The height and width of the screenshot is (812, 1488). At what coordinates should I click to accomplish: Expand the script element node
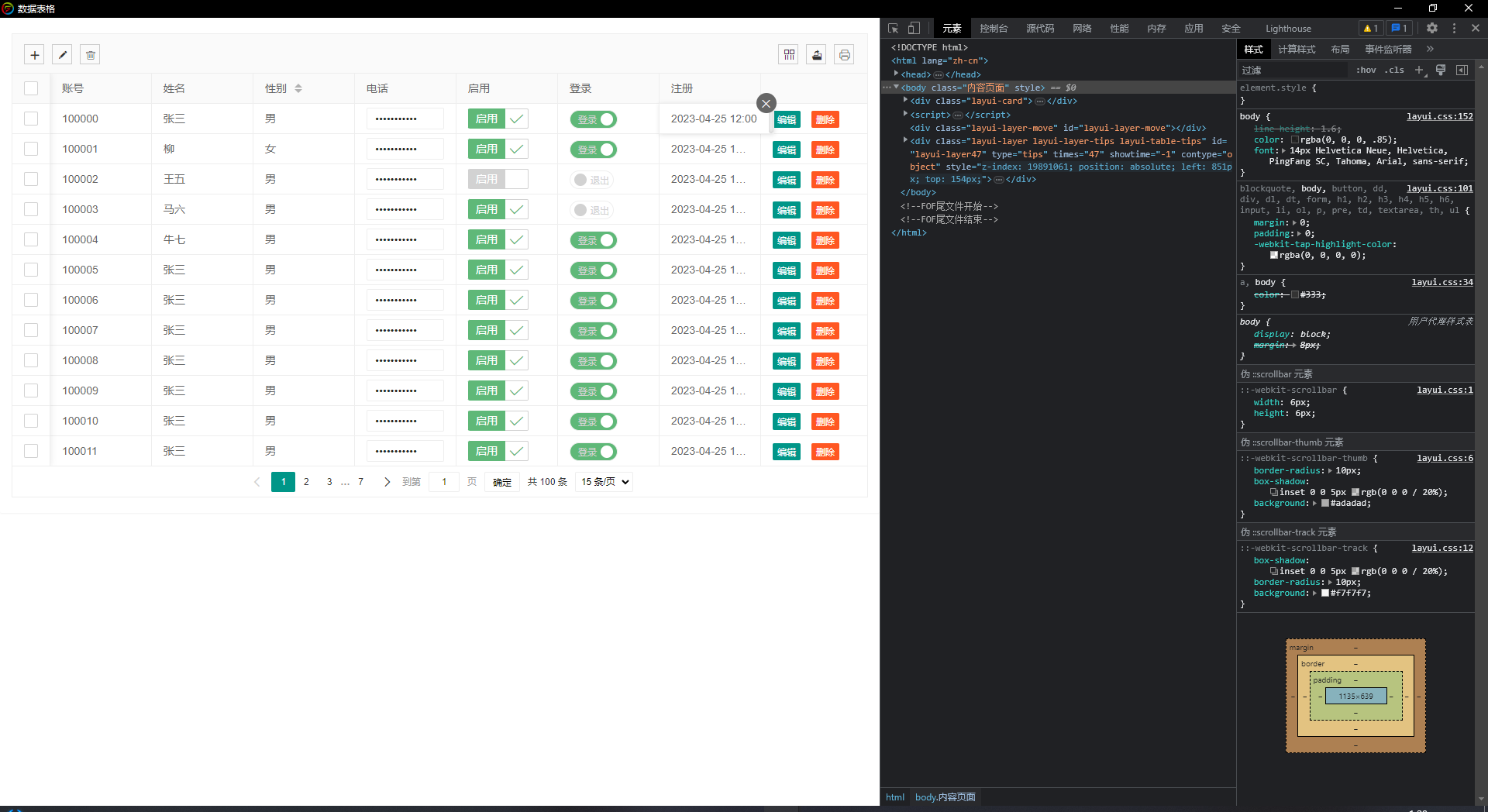pyautogui.click(x=905, y=114)
